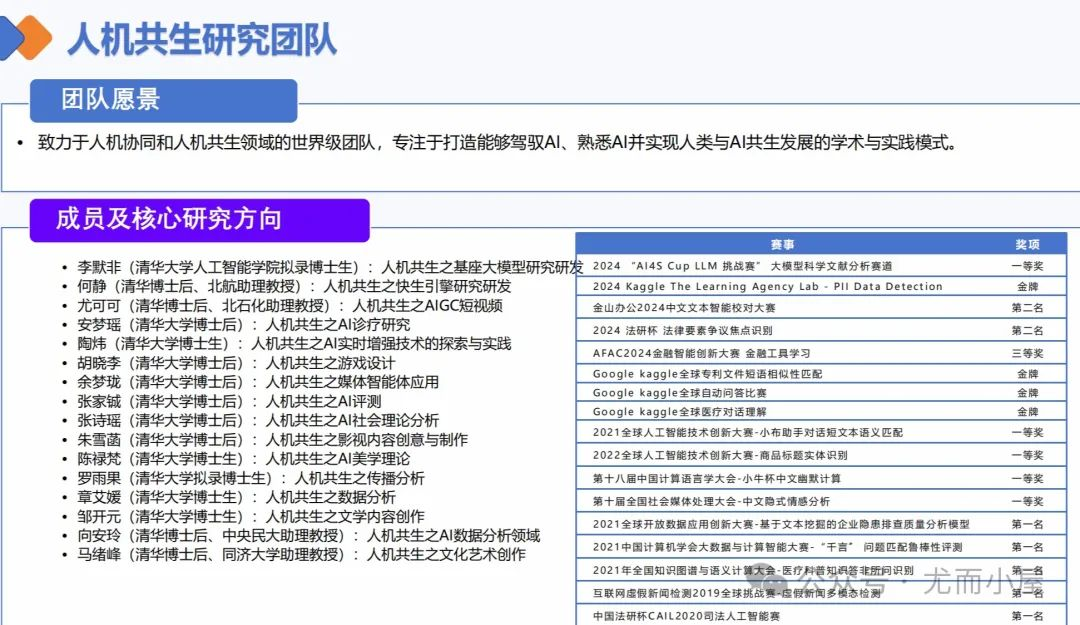Screen dimensions: 1080x625
Task: Select 一等奖 in the 商品标题实体识别 row
Action: 1027,455
